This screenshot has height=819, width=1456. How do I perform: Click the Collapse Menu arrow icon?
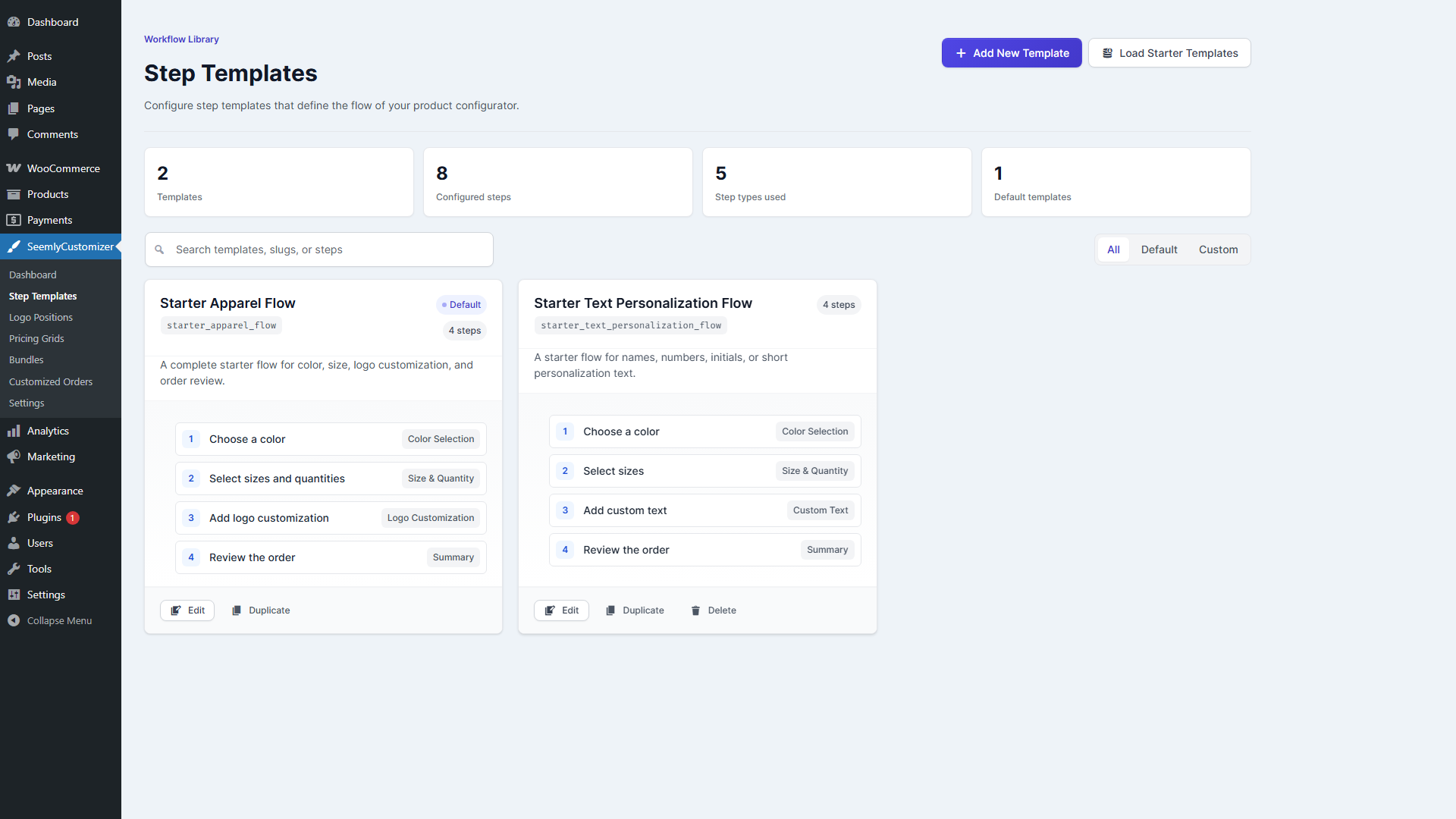(14, 620)
